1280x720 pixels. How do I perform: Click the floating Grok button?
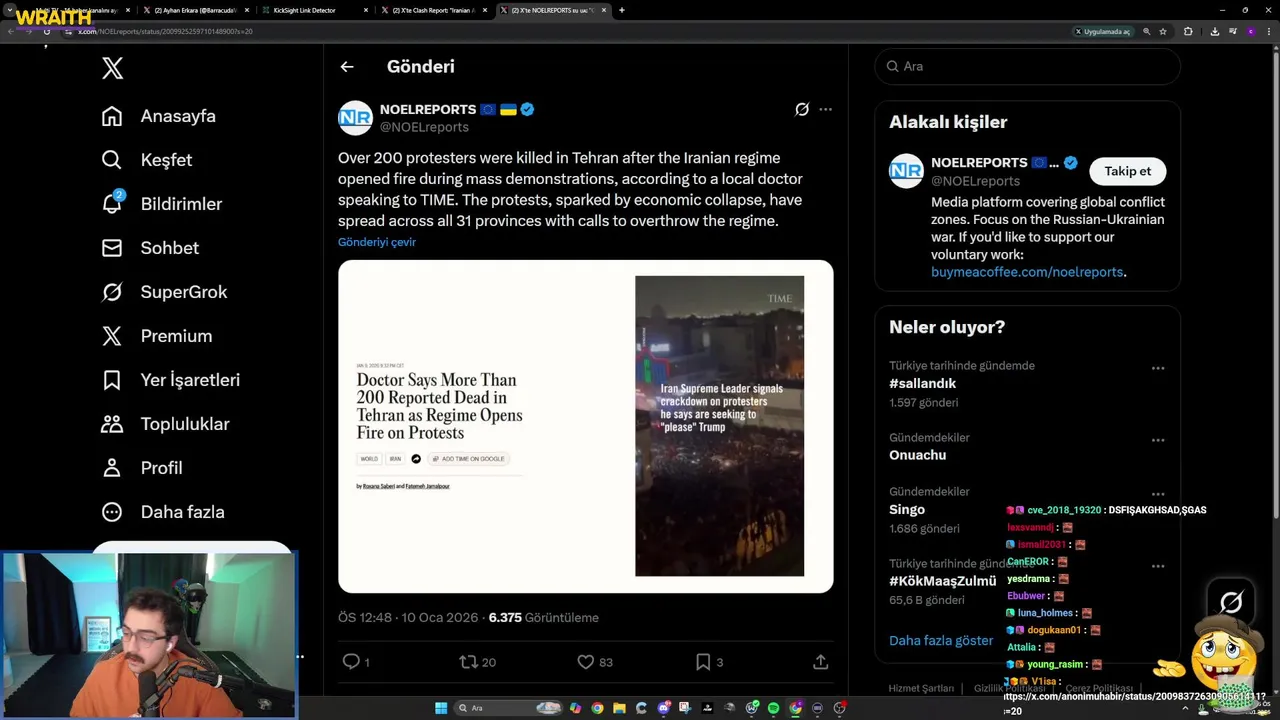tap(1231, 602)
